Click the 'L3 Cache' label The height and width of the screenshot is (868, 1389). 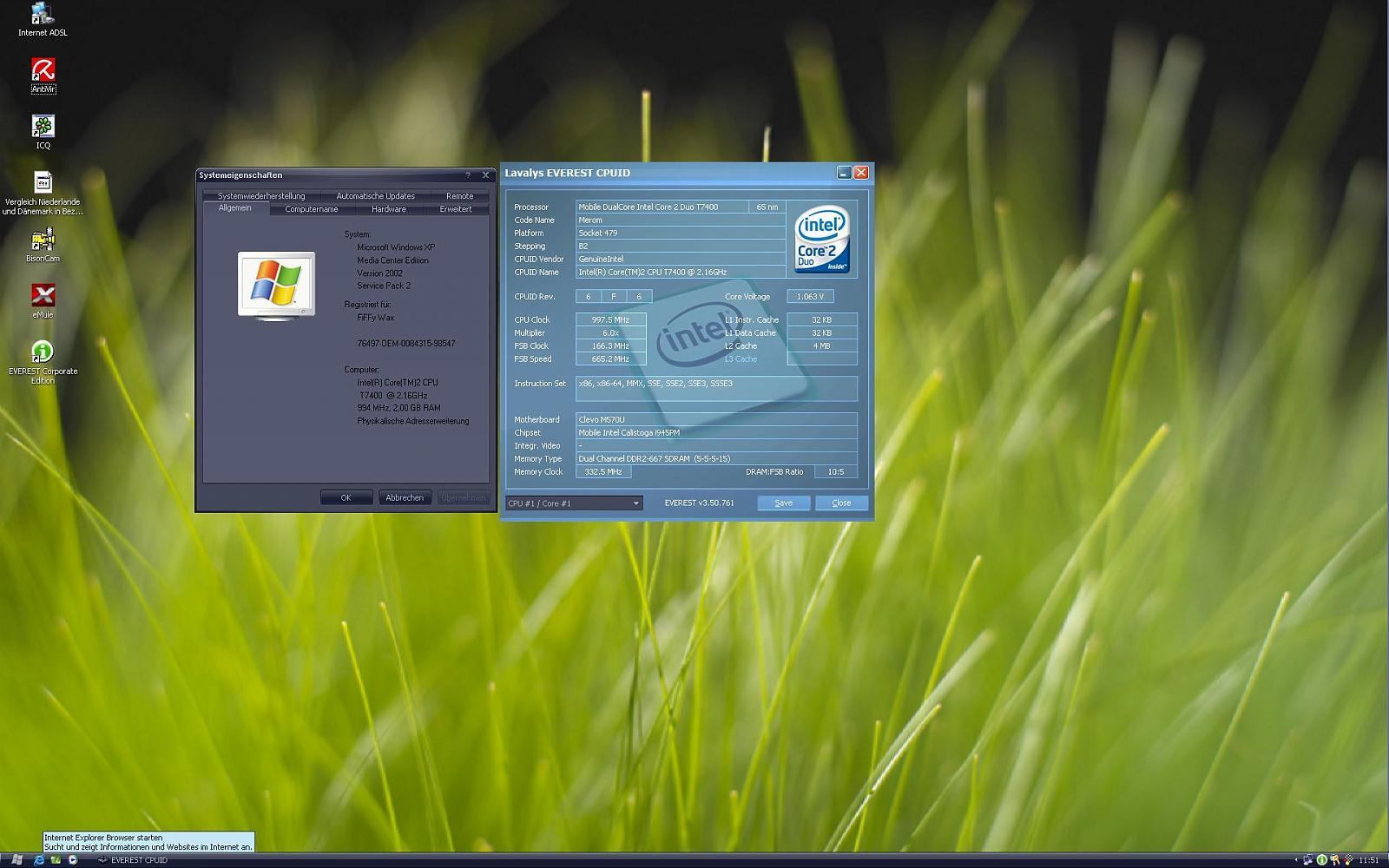coord(741,358)
